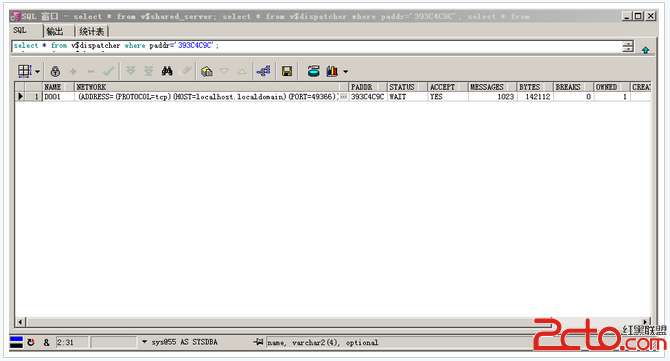This screenshot has width=670, height=361.
Task: Minimize the SQL window
Action: (x=626, y=16)
